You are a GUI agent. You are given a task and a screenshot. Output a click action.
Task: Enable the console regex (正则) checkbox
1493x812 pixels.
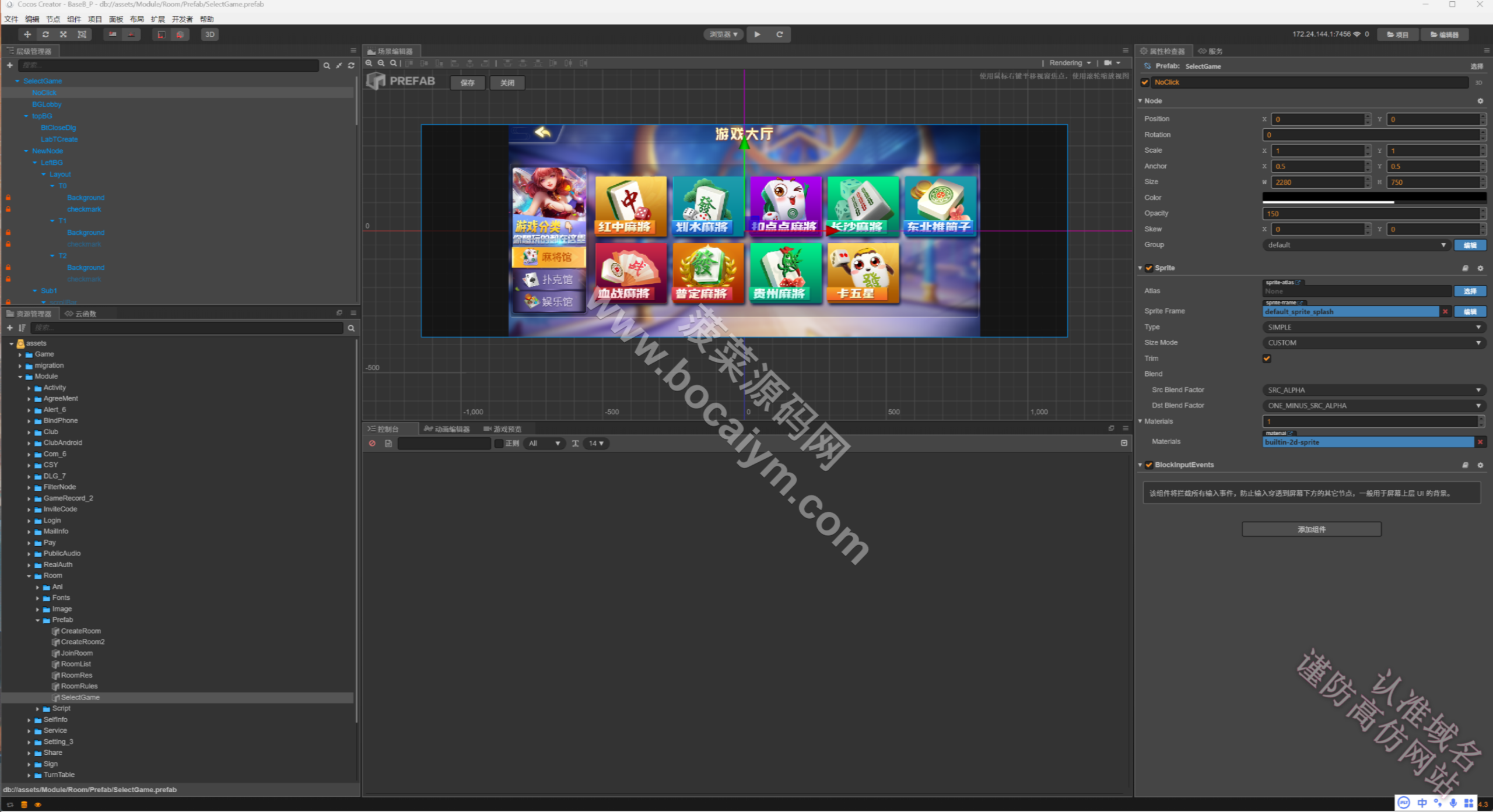pos(499,444)
